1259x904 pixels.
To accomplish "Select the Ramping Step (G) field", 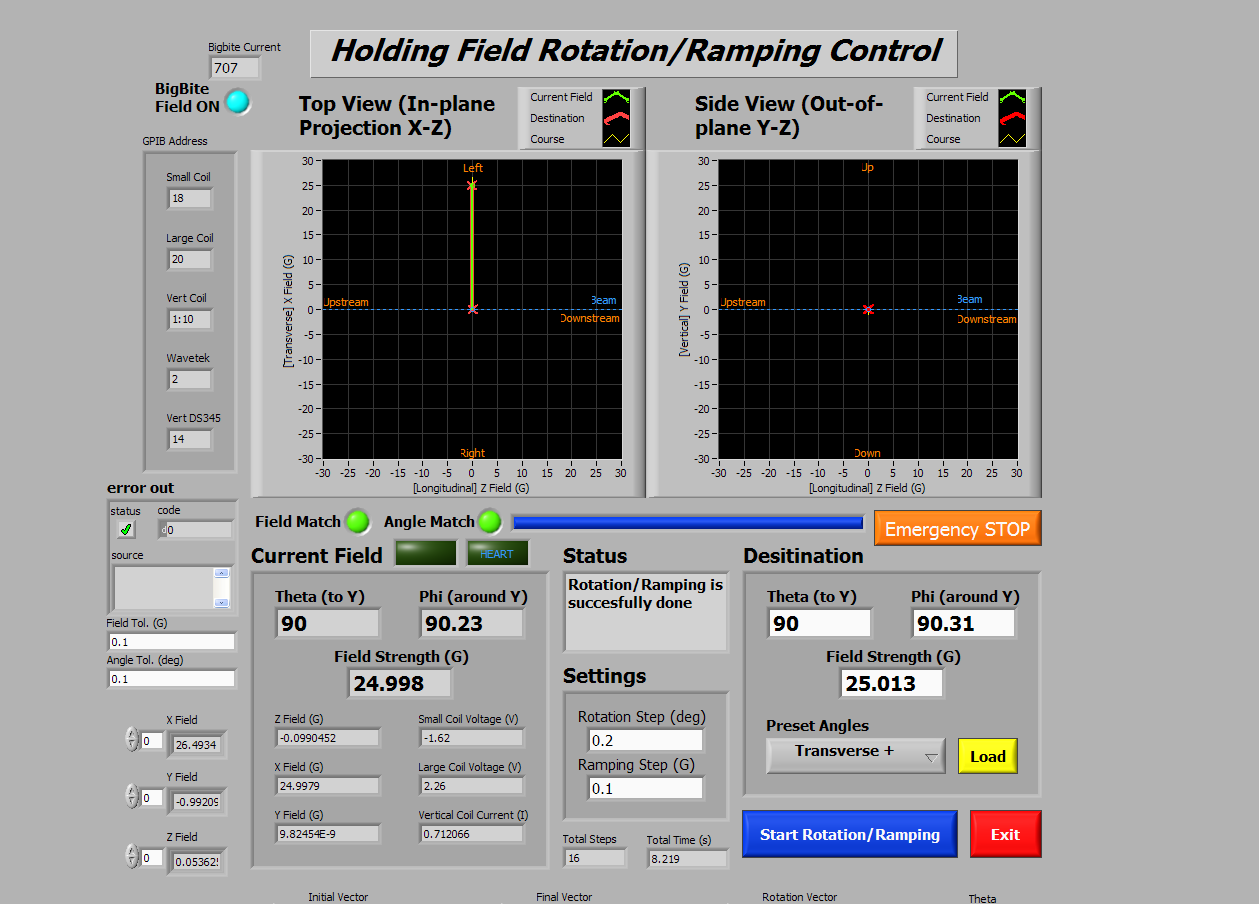I will tap(646, 788).
